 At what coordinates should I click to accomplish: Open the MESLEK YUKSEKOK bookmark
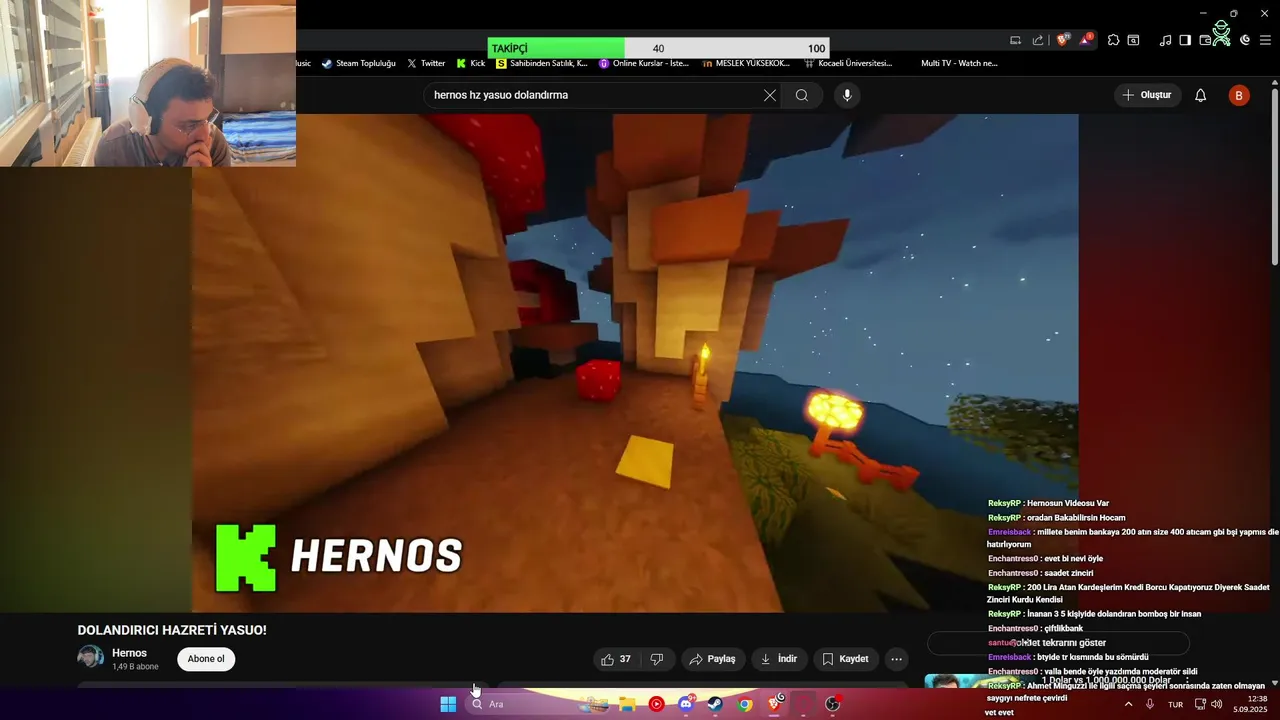coord(746,63)
